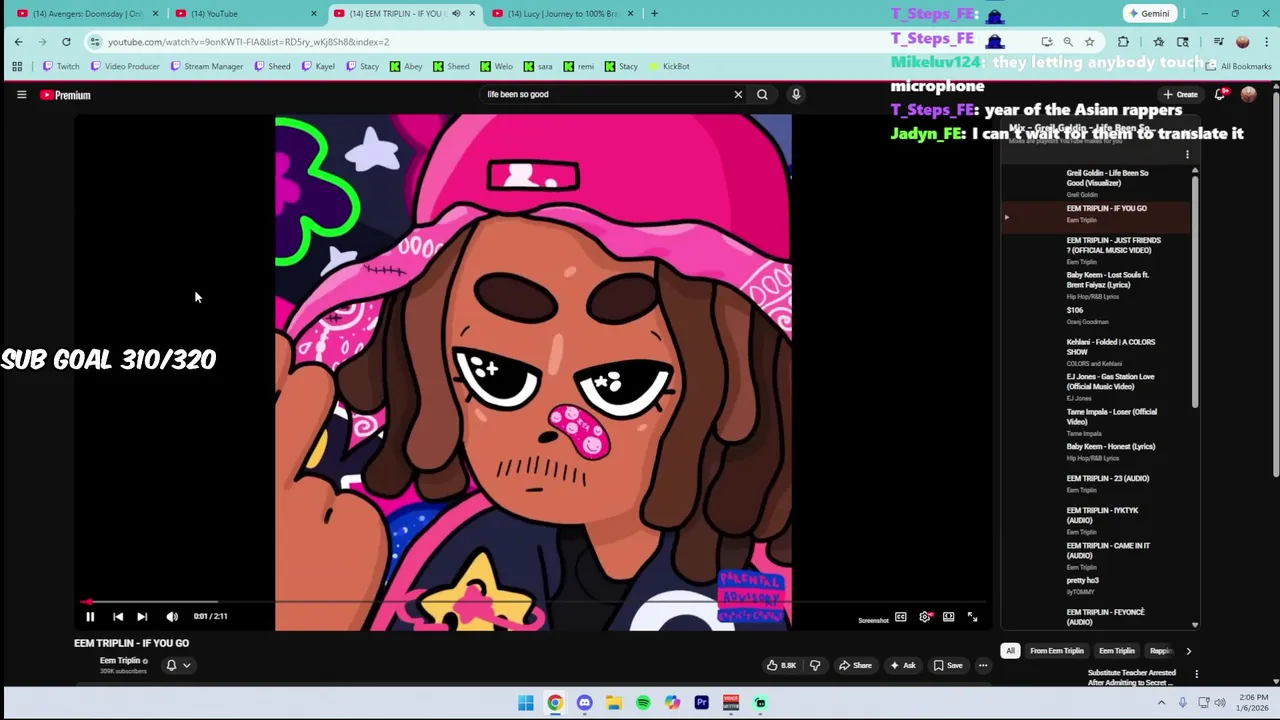Screen dimensions: 1280x720
Task: Reload the current page
Action: (x=66, y=42)
